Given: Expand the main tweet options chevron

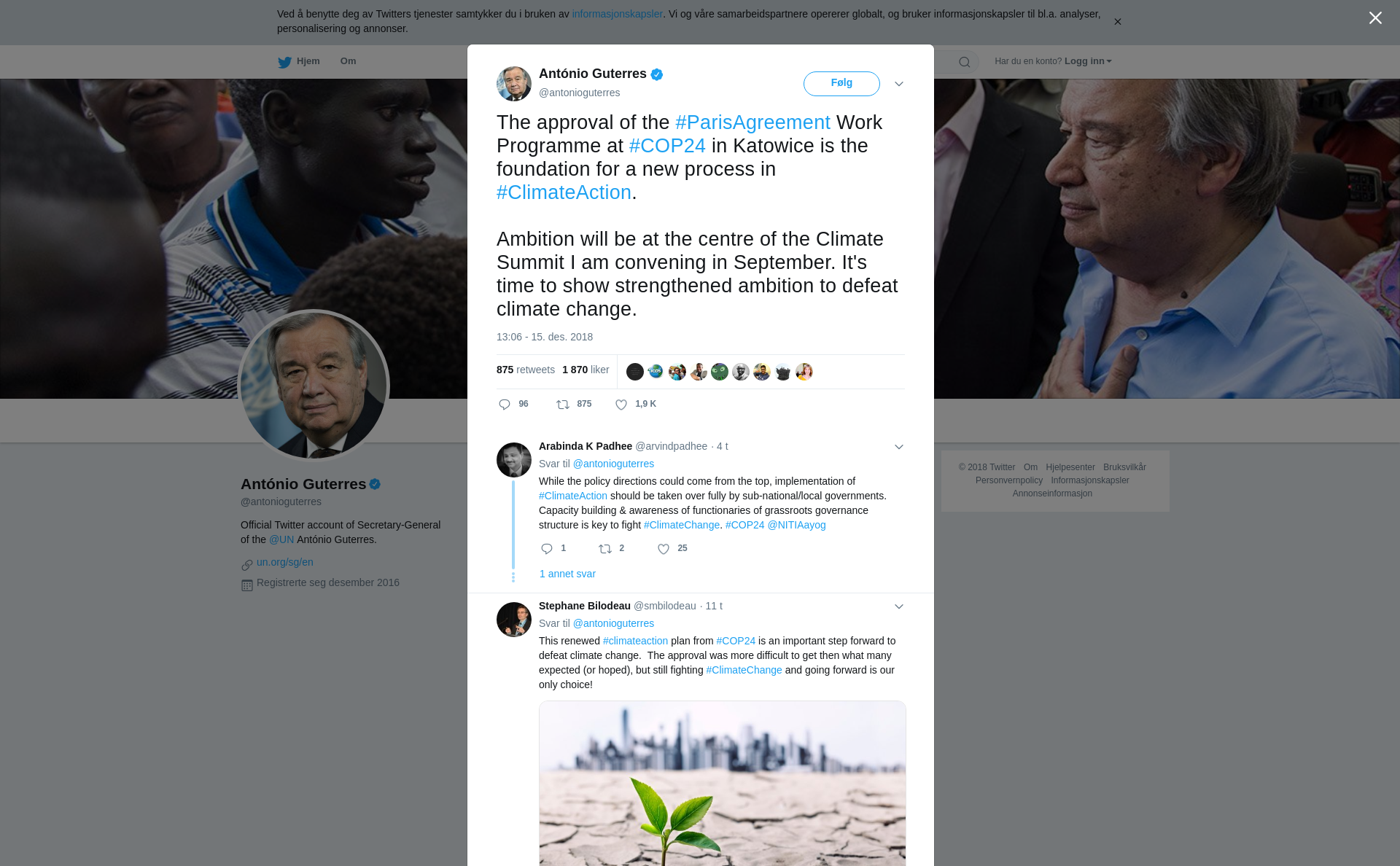Looking at the screenshot, I should tap(899, 84).
